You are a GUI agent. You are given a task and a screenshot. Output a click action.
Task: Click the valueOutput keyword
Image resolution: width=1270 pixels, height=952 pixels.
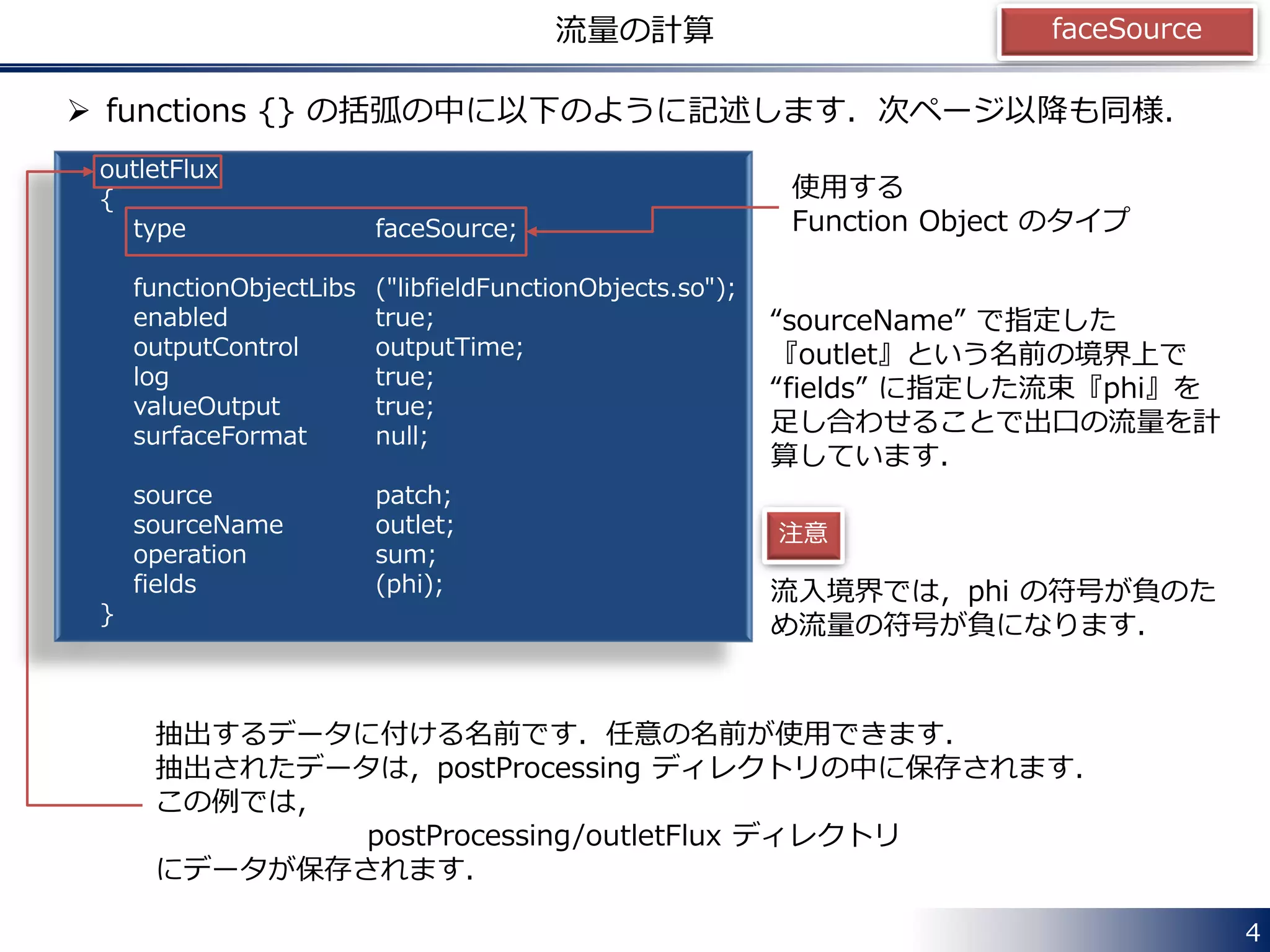(206, 407)
